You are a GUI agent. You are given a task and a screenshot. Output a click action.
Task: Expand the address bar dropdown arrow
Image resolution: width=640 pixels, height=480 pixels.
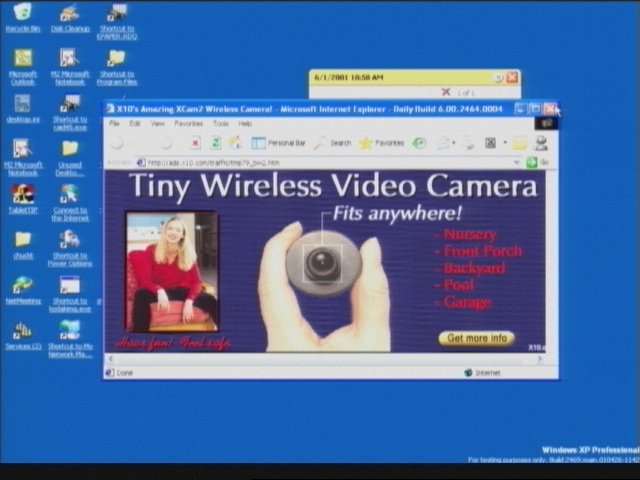(516, 162)
